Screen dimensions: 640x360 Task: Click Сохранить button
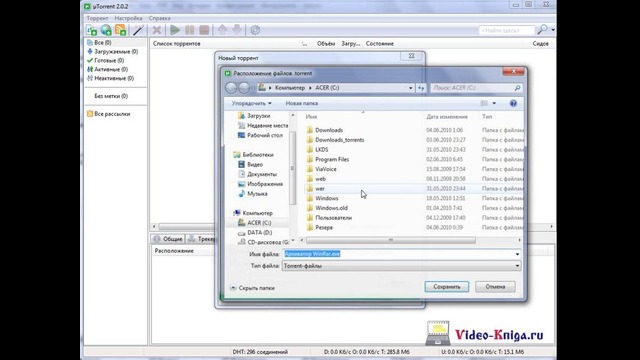tap(447, 287)
